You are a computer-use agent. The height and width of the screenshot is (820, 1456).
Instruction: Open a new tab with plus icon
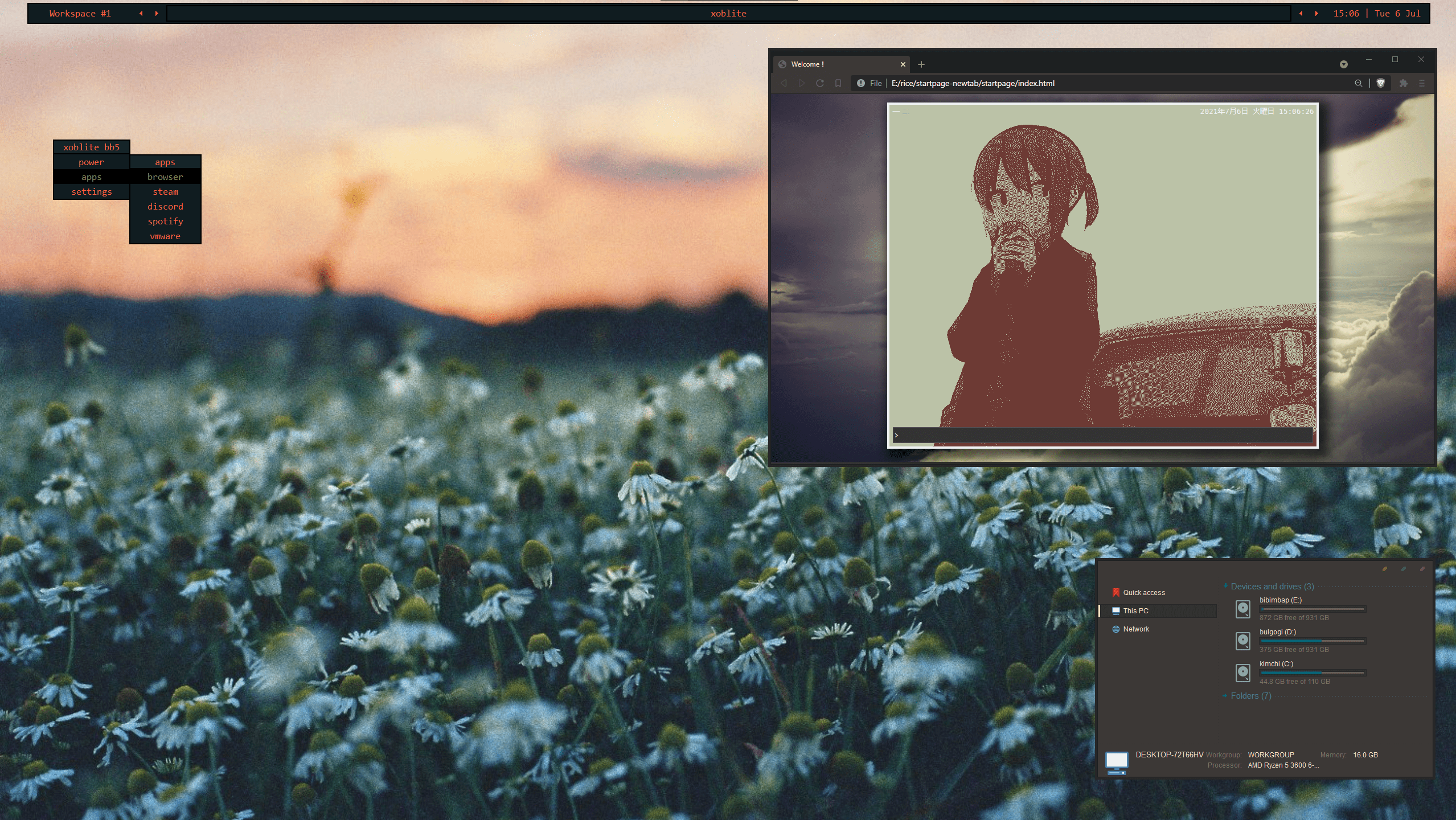coord(921,64)
